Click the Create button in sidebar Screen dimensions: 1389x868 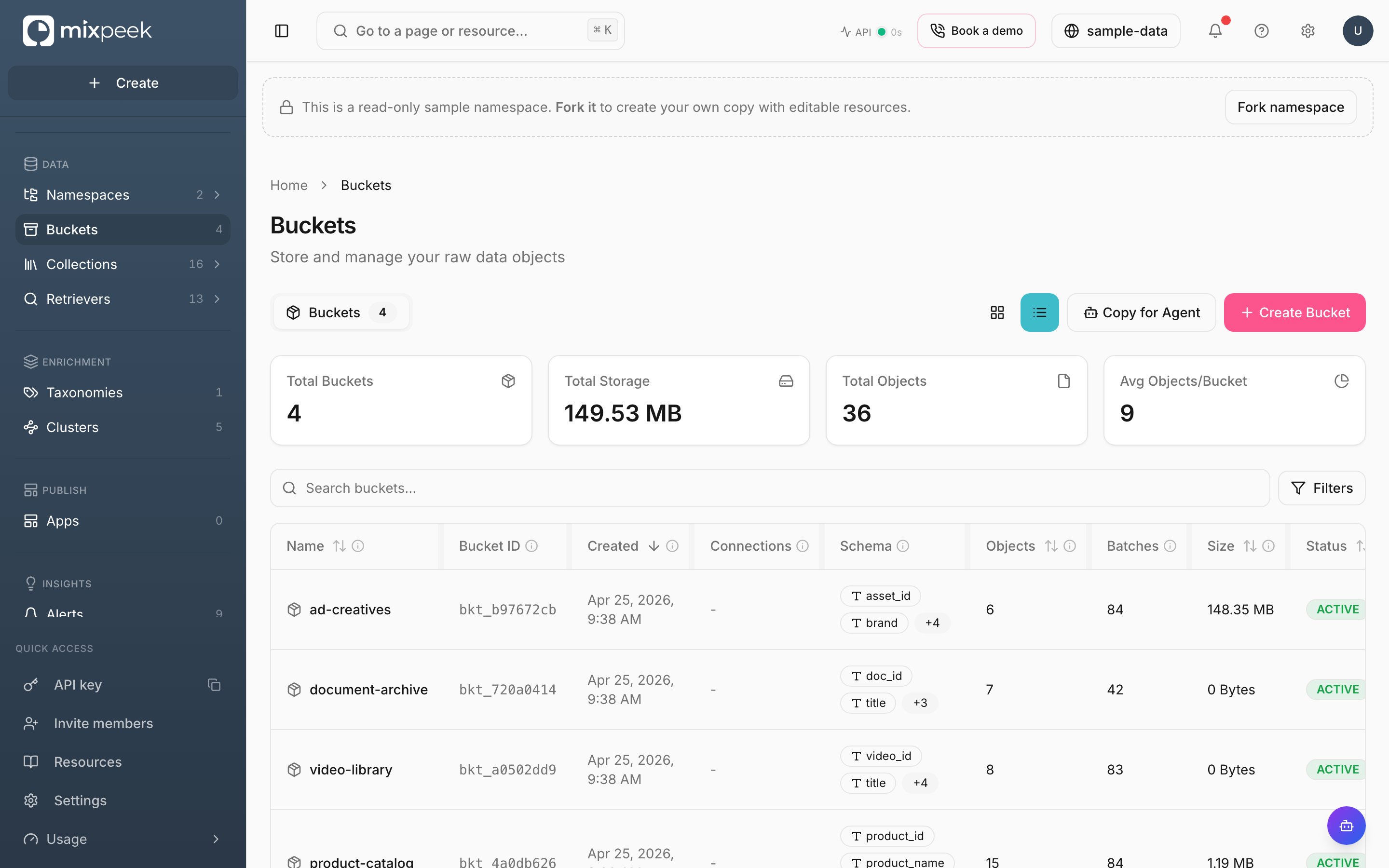tap(123, 83)
